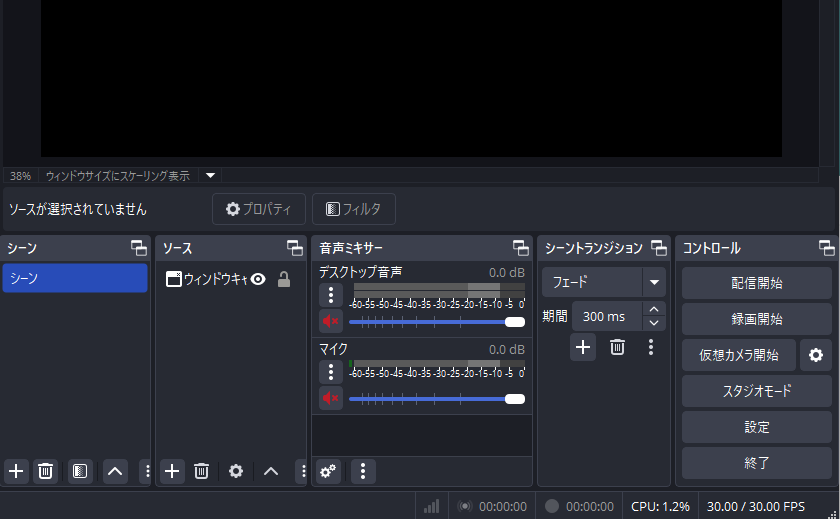Expand the preview scaling dropdown arrow
Image resolution: width=840 pixels, height=519 pixels.
click(x=210, y=175)
